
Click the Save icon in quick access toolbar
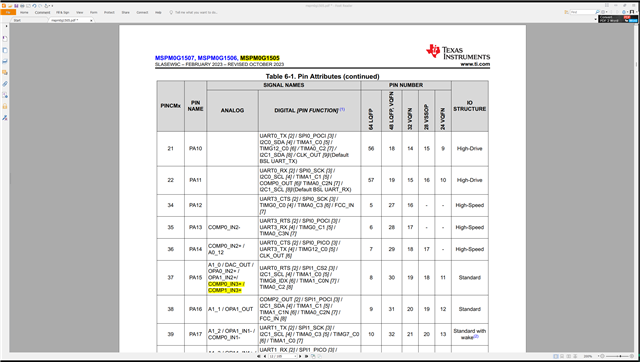coord(16,6)
